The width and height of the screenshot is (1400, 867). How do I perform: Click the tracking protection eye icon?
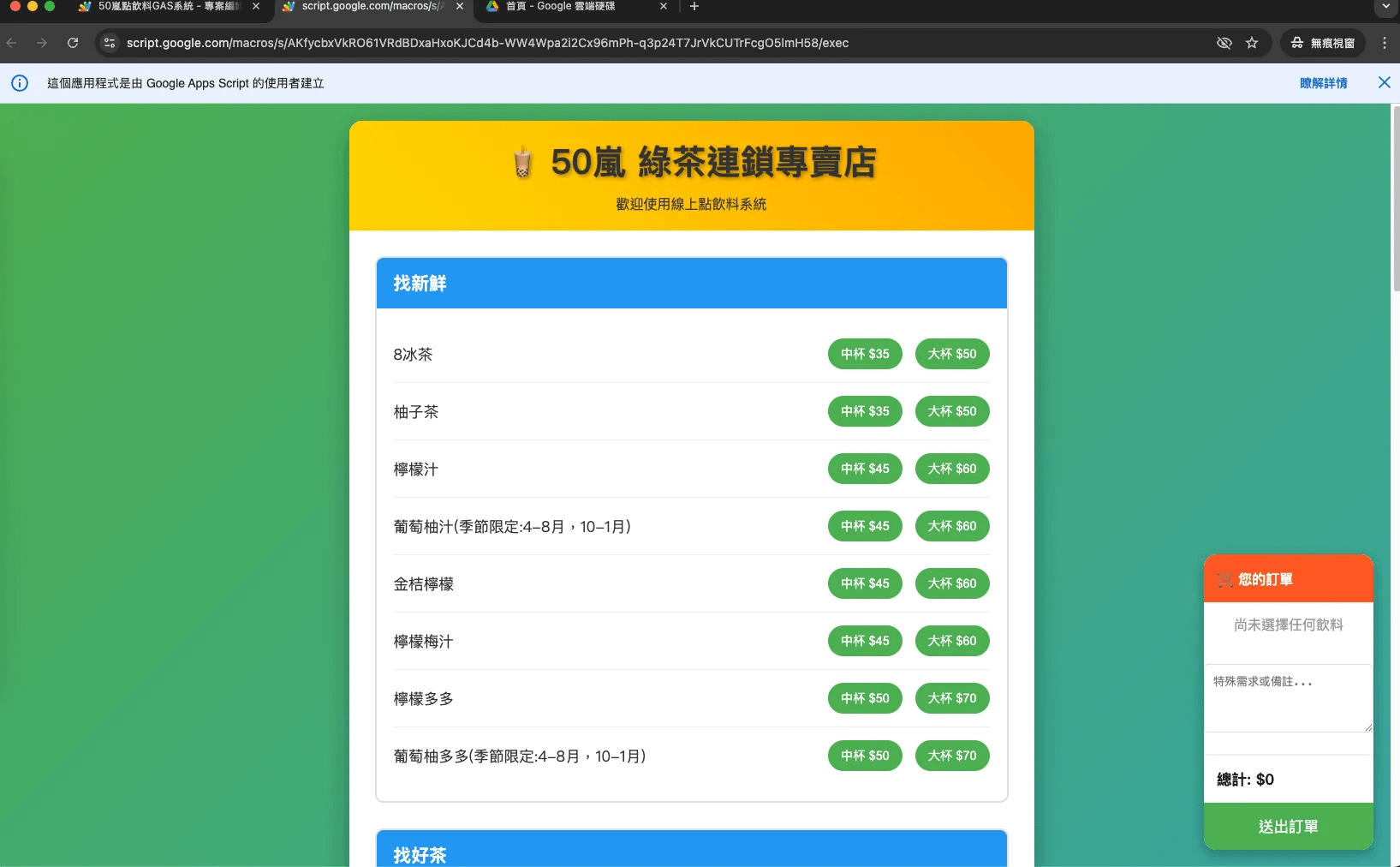pyautogui.click(x=1224, y=43)
